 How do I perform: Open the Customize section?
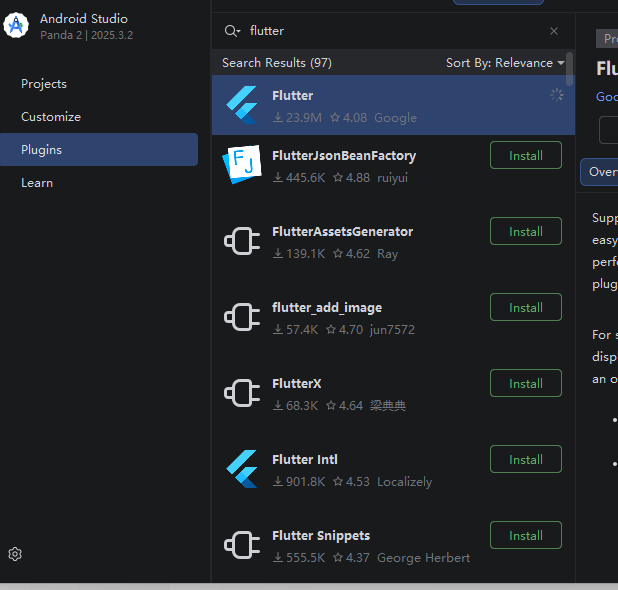coord(51,117)
